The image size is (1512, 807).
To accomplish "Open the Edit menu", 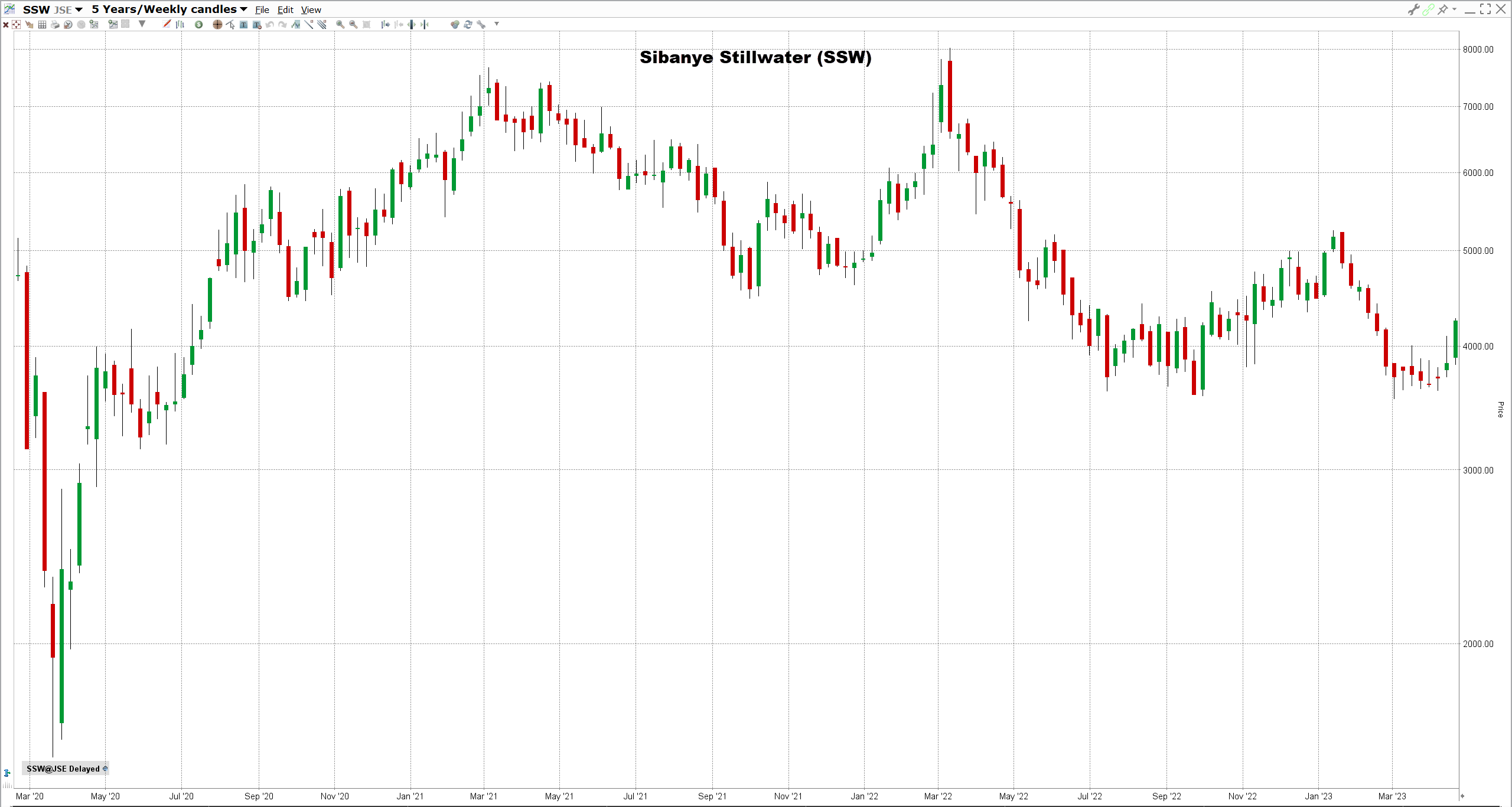I will pyautogui.click(x=285, y=10).
